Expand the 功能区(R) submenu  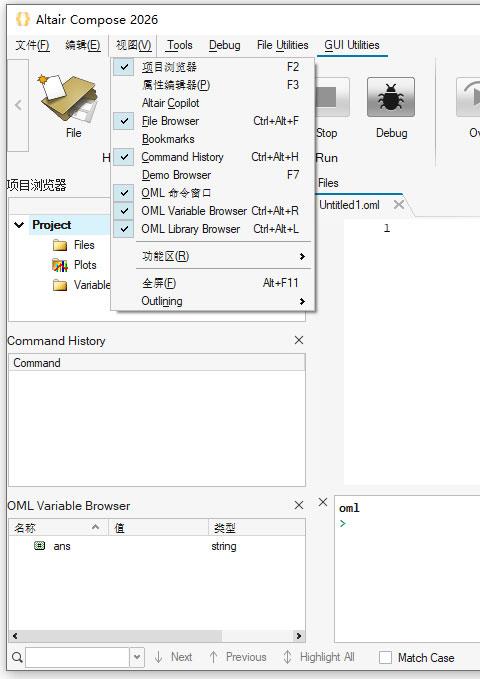click(212, 256)
